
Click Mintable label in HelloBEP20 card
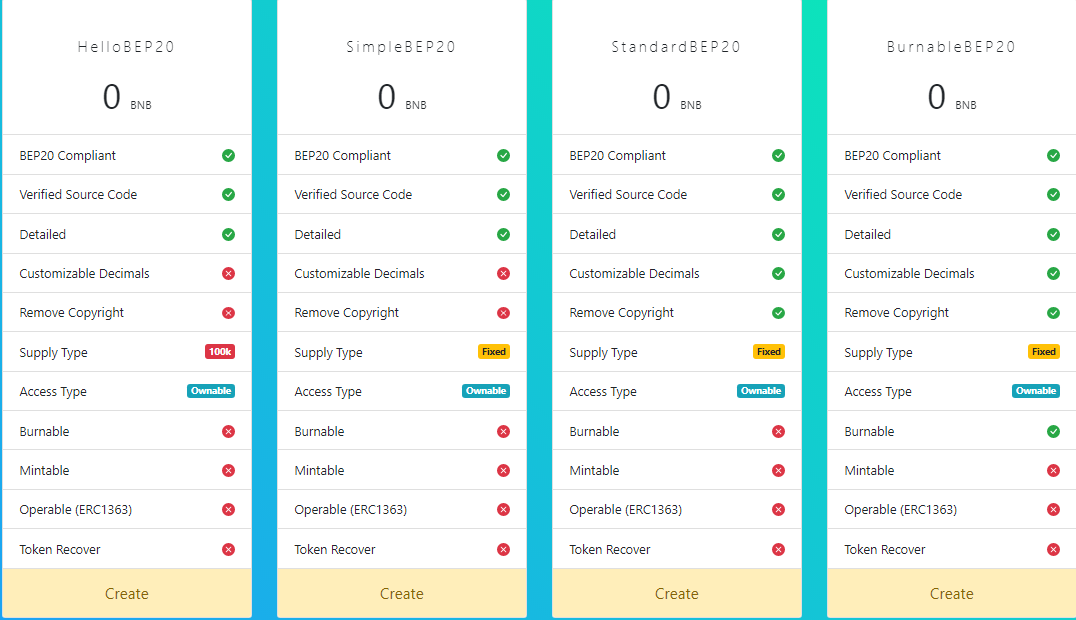tap(45, 470)
